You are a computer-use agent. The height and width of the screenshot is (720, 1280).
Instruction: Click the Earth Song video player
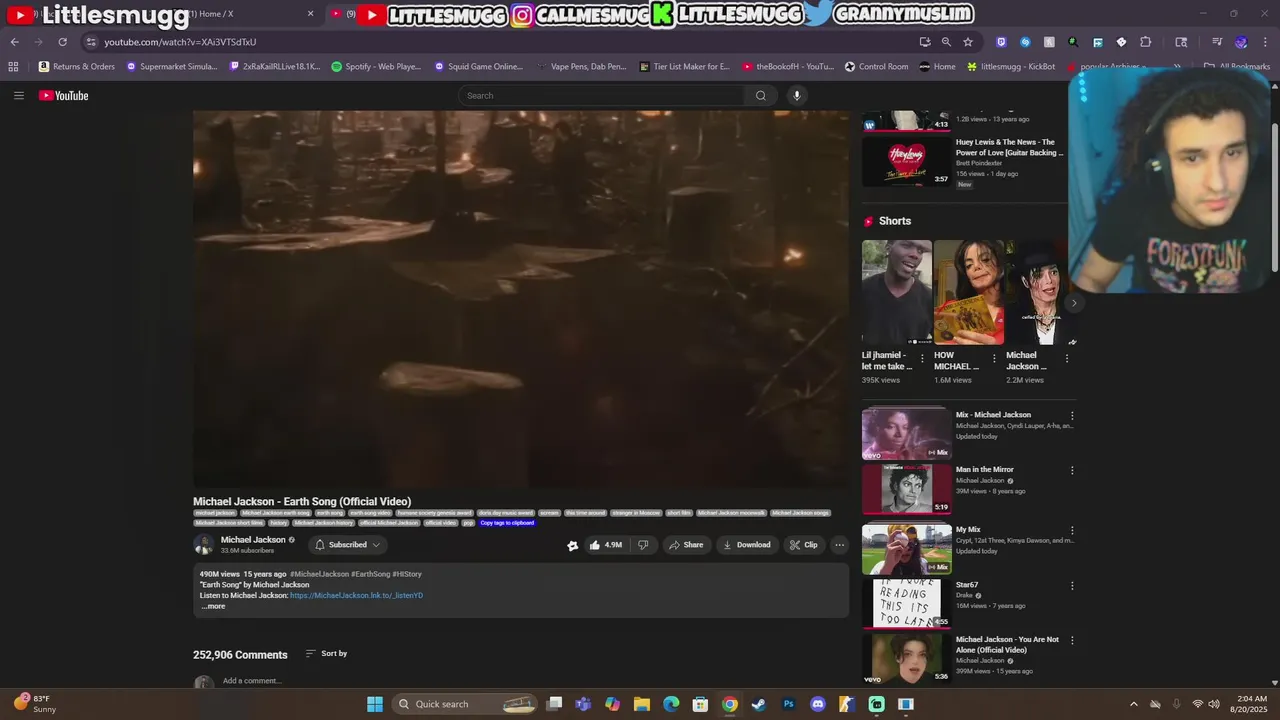[x=521, y=298]
